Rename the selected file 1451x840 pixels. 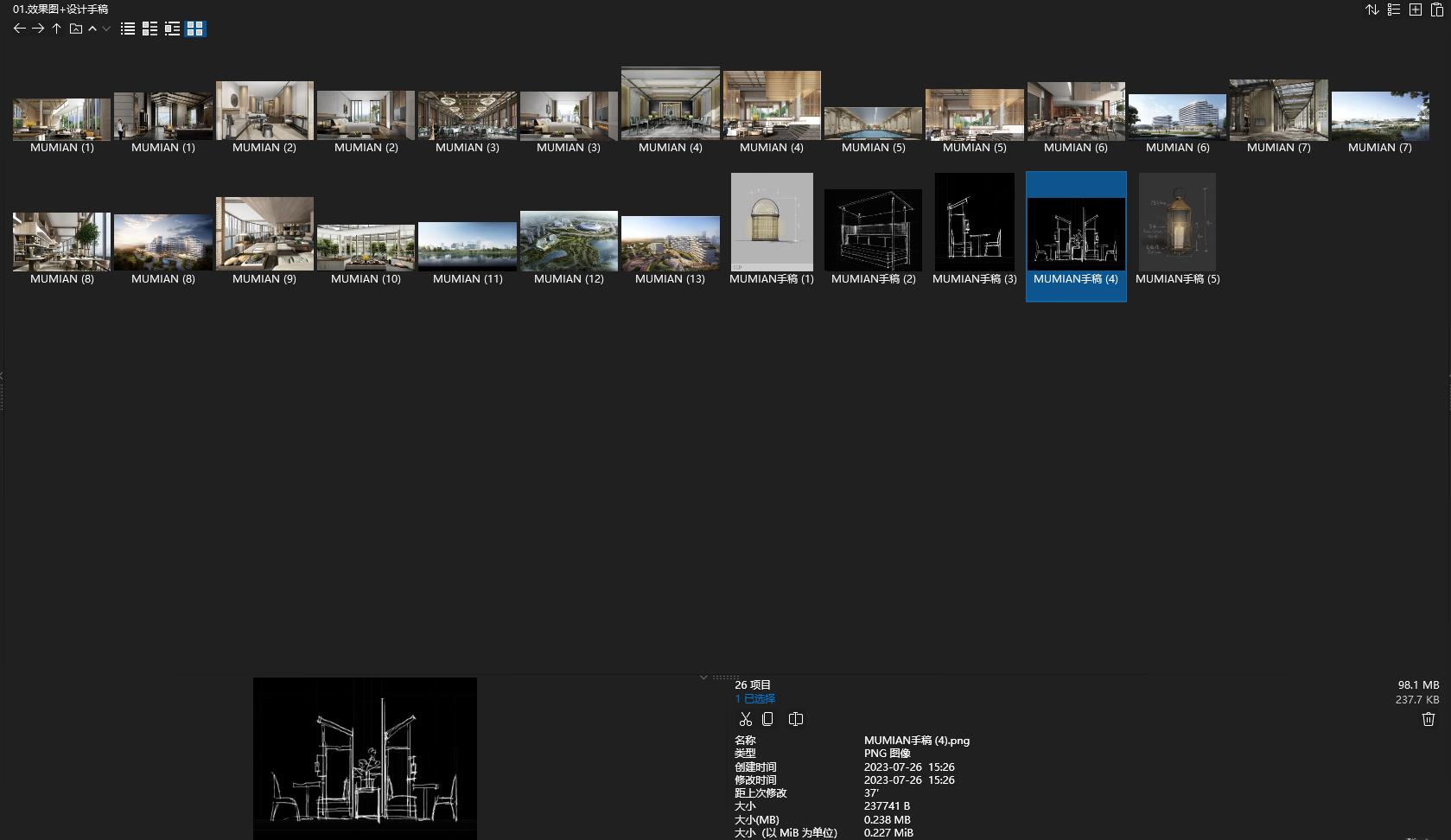pyautogui.click(x=796, y=719)
